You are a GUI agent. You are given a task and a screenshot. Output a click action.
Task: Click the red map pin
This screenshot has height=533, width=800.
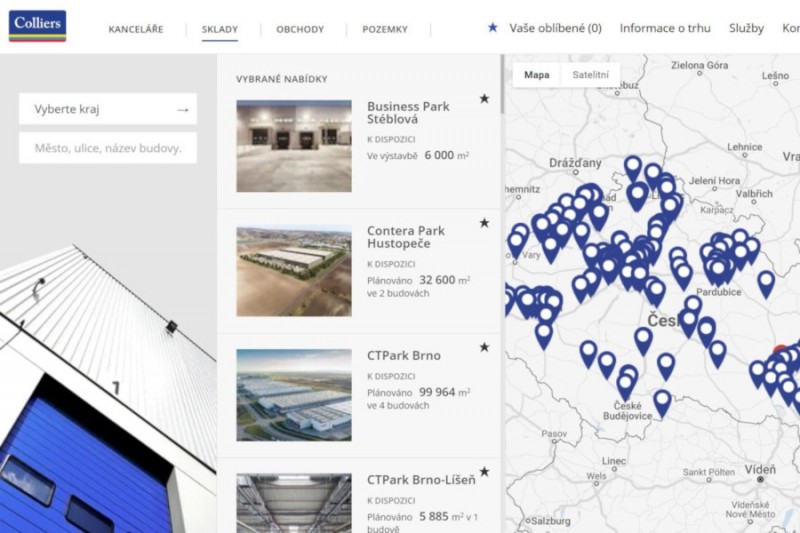(x=780, y=350)
